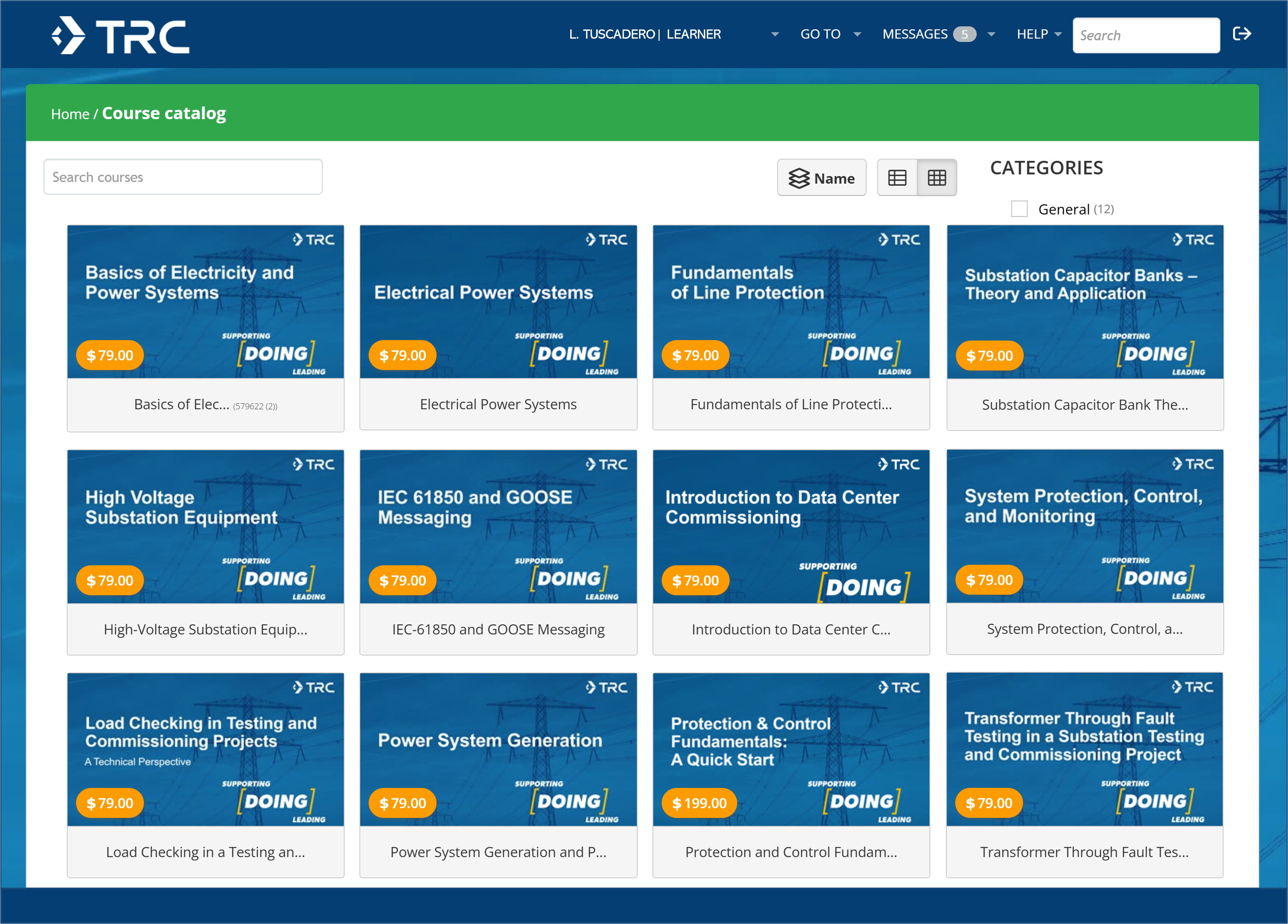Expand the L. Tuscadero user dropdown arrow

[775, 35]
